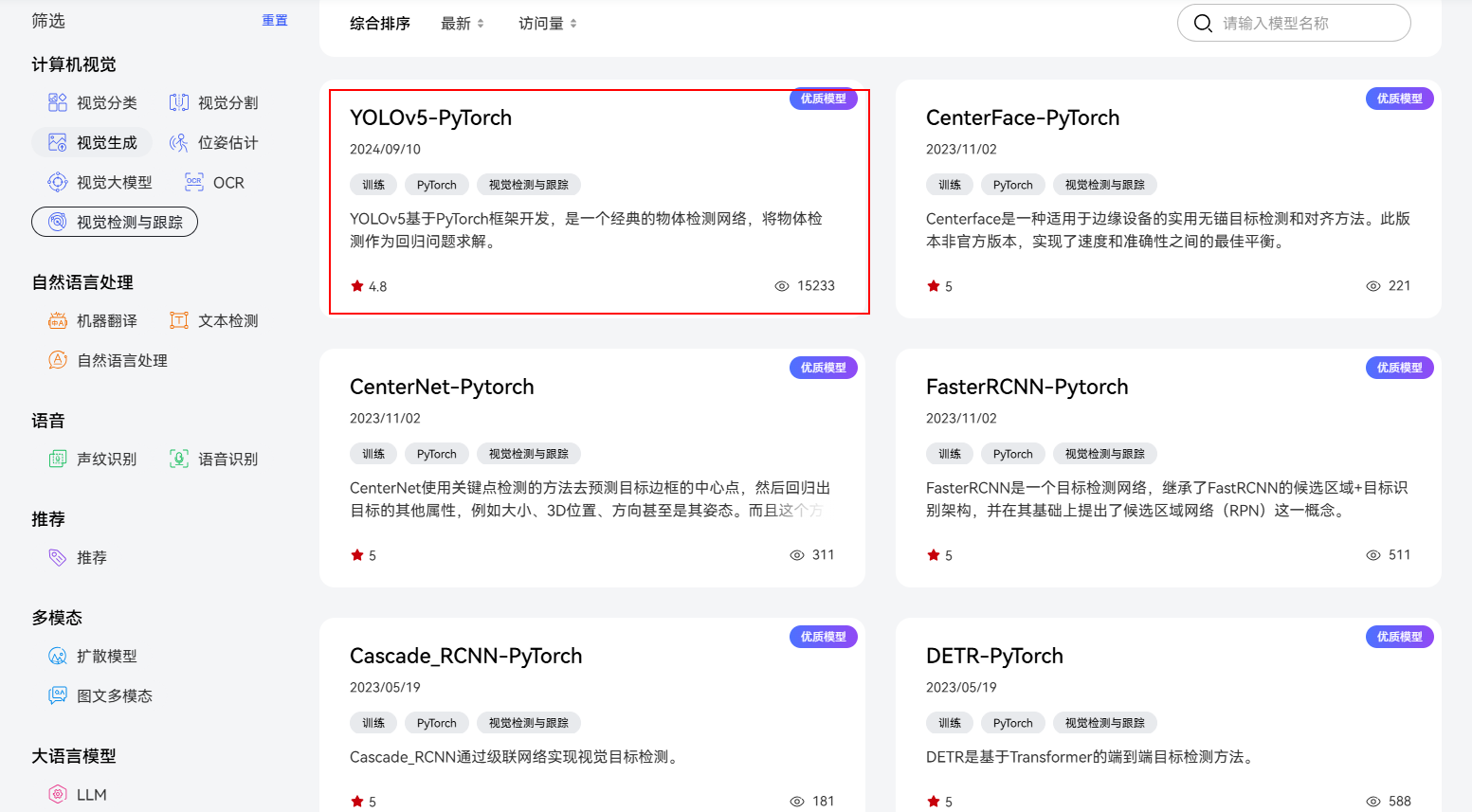Click the 图文多模态 filter label
Image resolution: width=1472 pixels, height=812 pixels.
[115, 695]
